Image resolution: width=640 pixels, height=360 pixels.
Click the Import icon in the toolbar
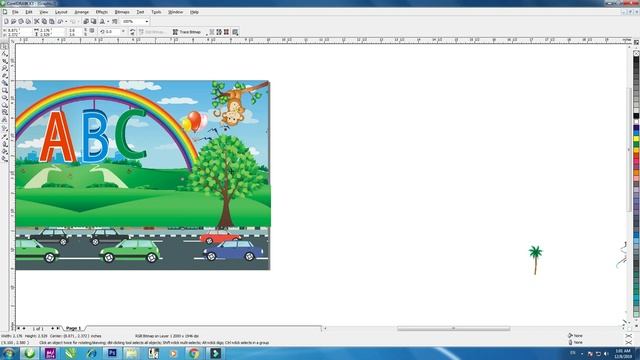[x=86, y=21]
